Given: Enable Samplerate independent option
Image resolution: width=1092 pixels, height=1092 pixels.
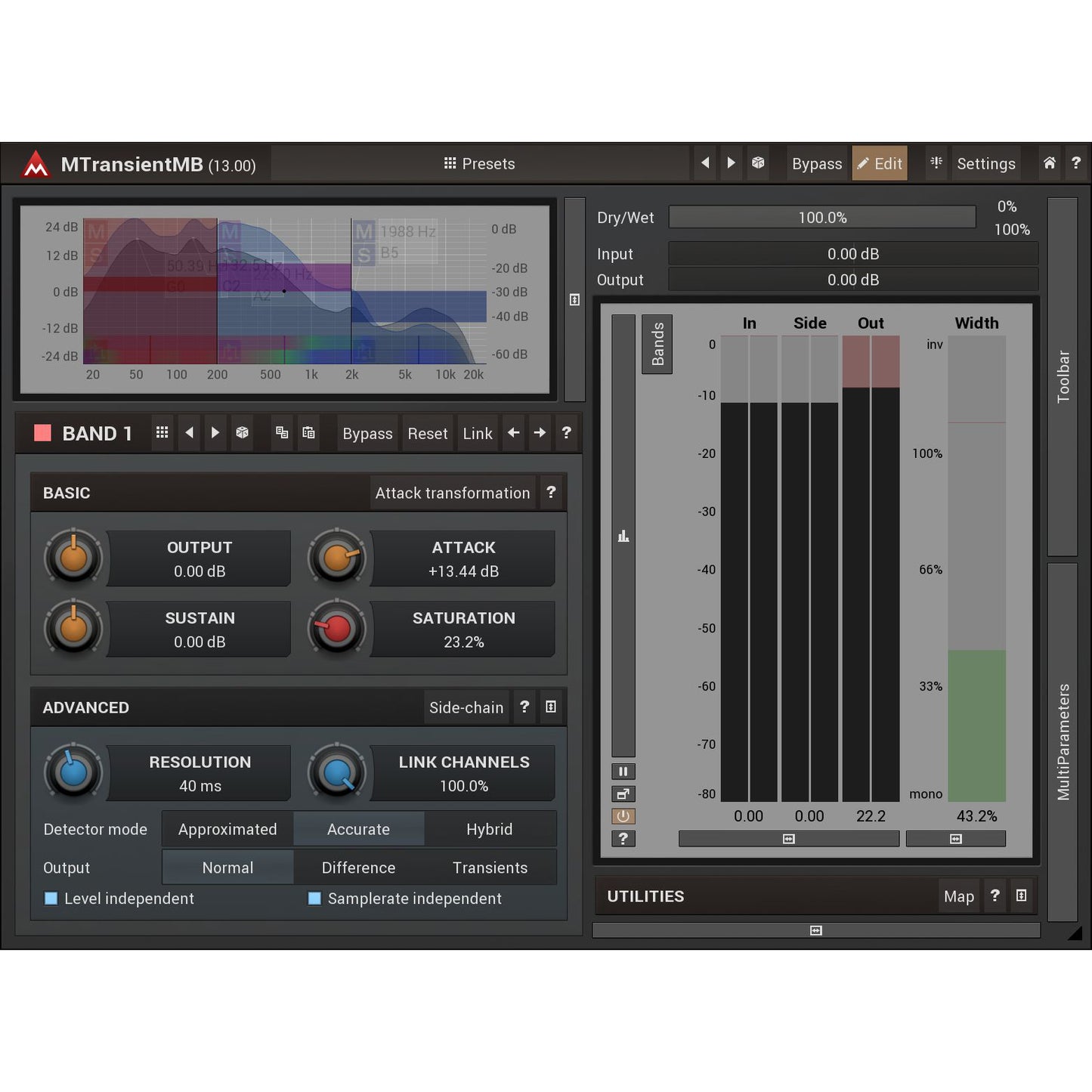Looking at the screenshot, I should click(x=314, y=899).
